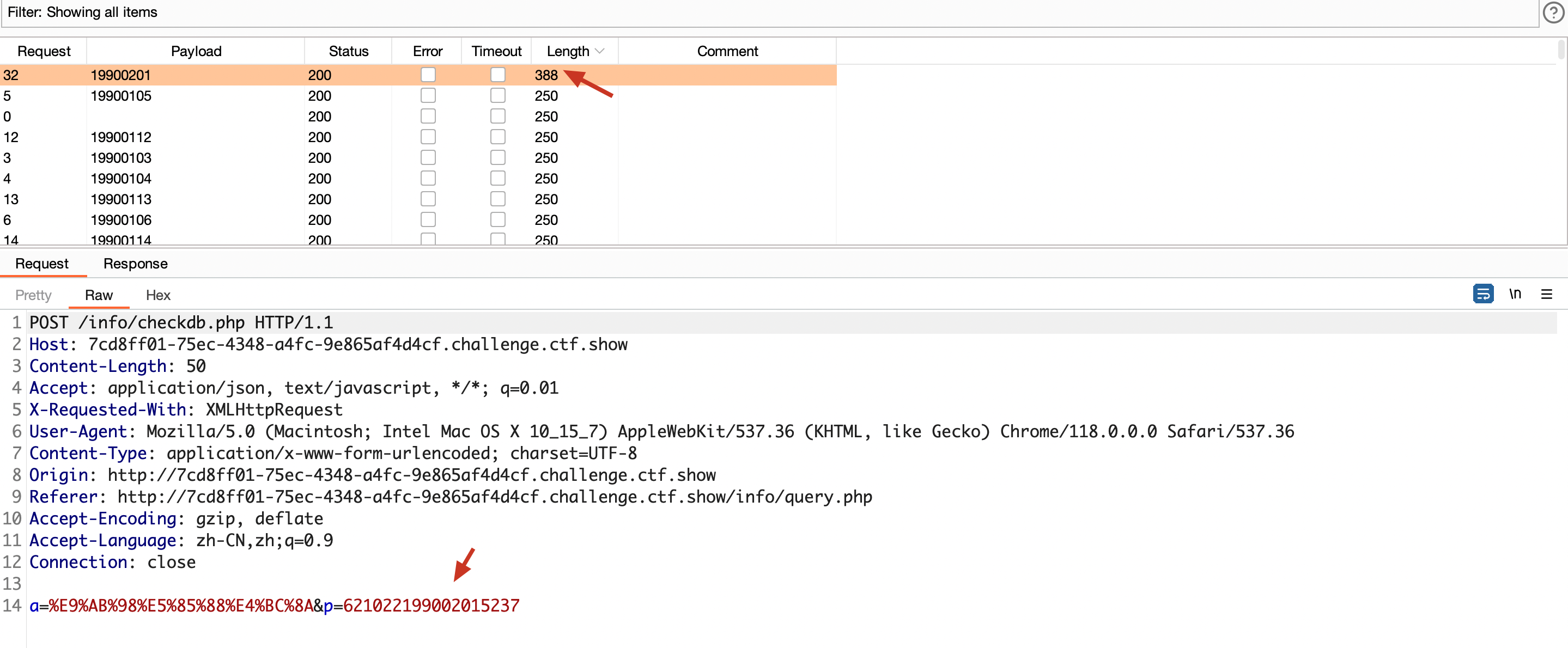Open the filter help question mark icon
The image size is (1568, 648).
(1553, 12)
